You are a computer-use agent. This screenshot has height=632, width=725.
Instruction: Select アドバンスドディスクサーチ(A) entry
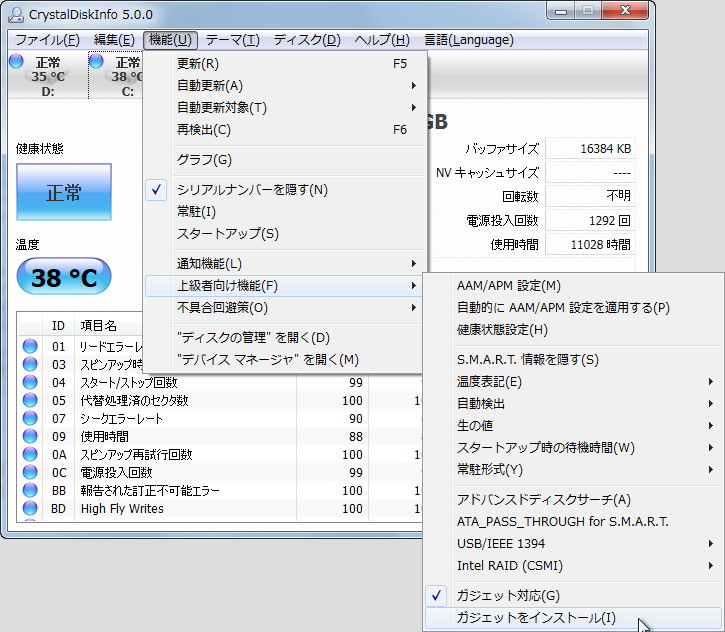click(x=573, y=500)
